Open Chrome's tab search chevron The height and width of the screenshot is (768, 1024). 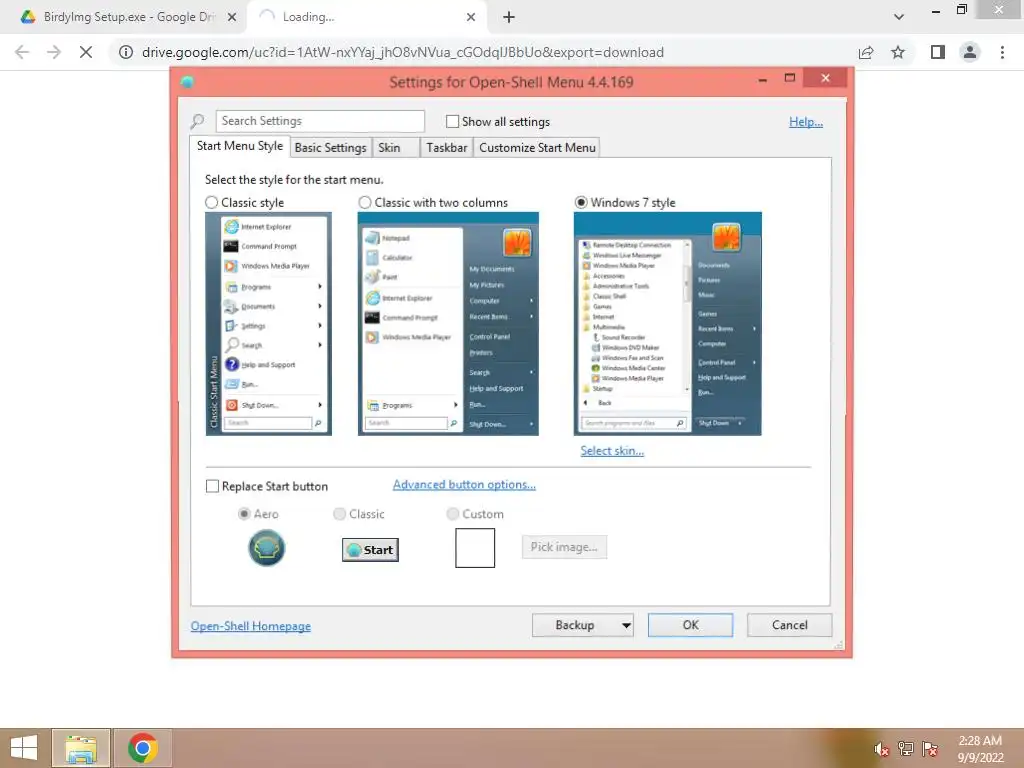(899, 17)
